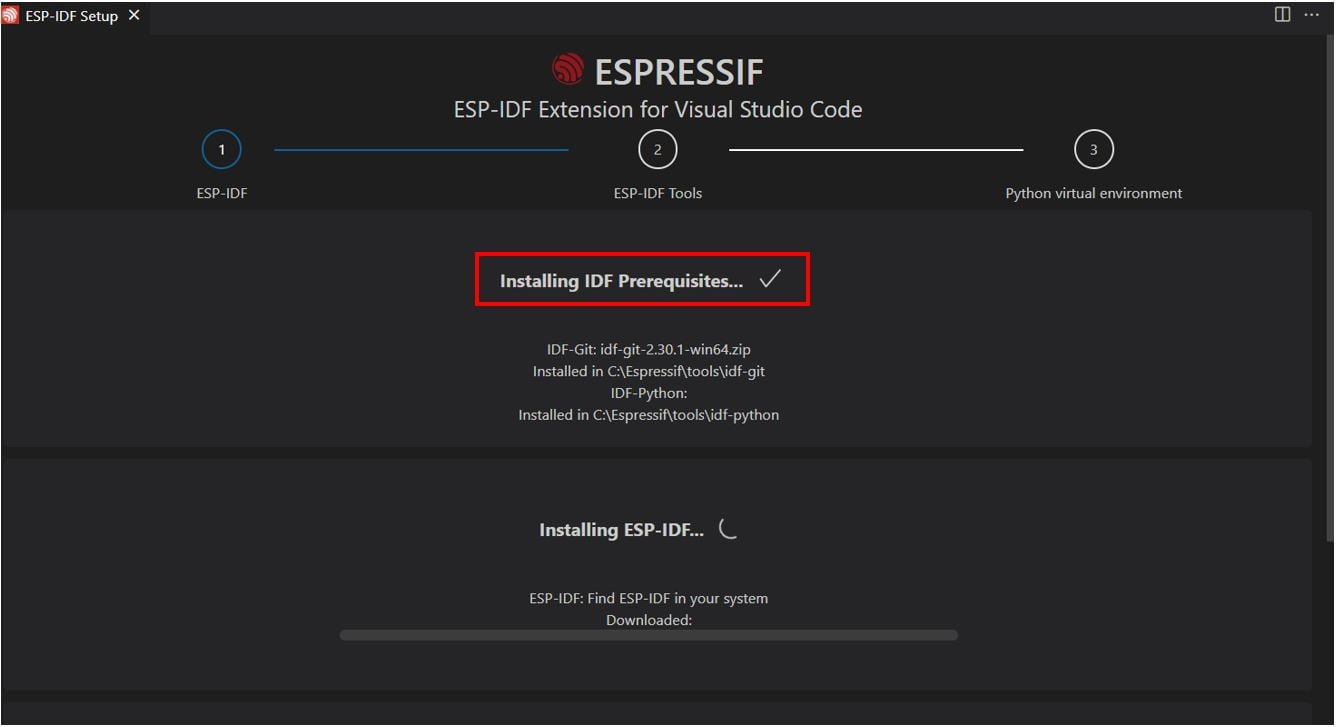The image size is (1336, 727).
Task: Click the checkmark beside Installing IDF Prerequisites
Action: click(x=770, y=280)
